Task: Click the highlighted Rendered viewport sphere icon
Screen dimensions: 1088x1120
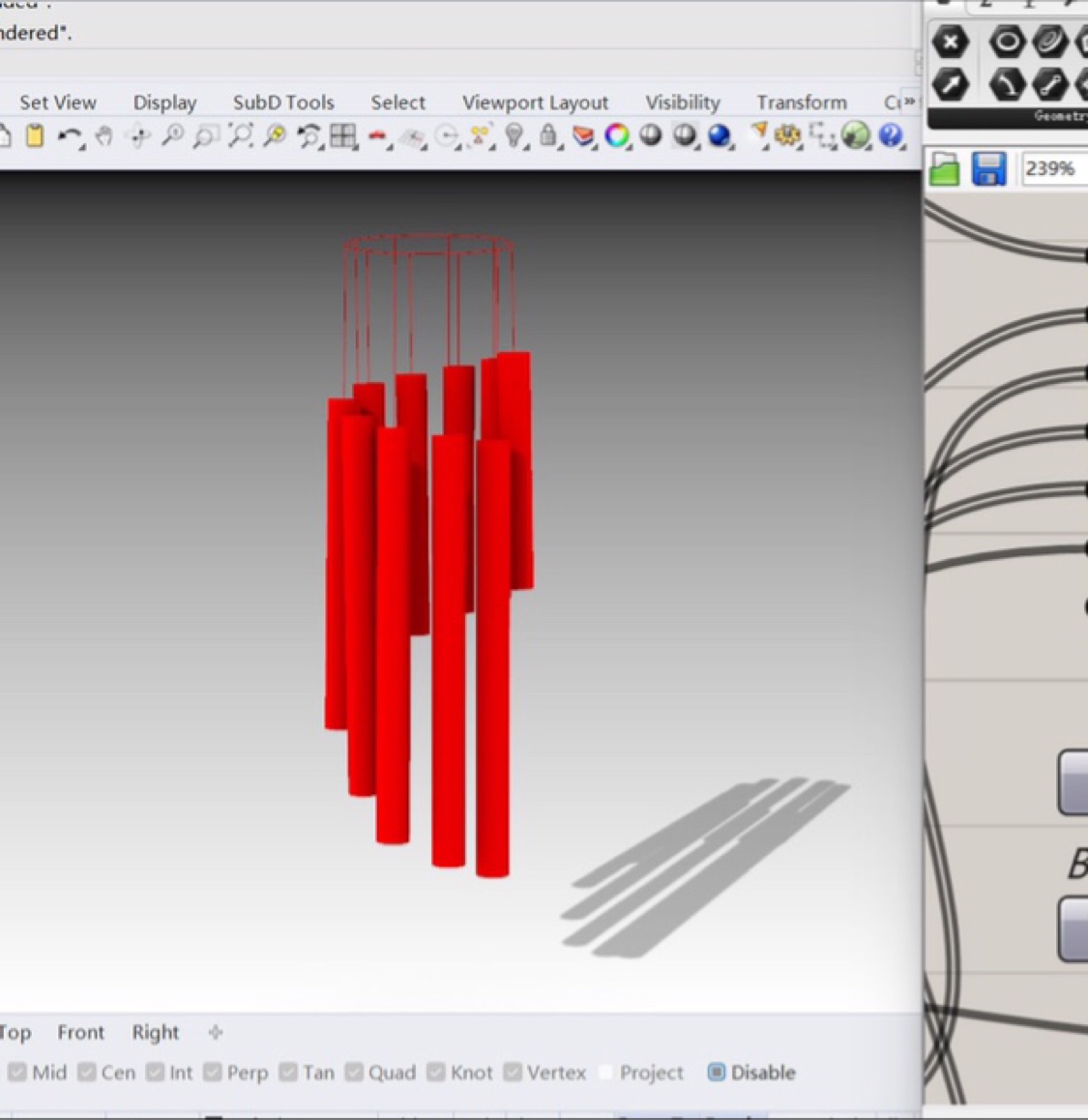Action: pyautogui.click(x=685, y=135)
